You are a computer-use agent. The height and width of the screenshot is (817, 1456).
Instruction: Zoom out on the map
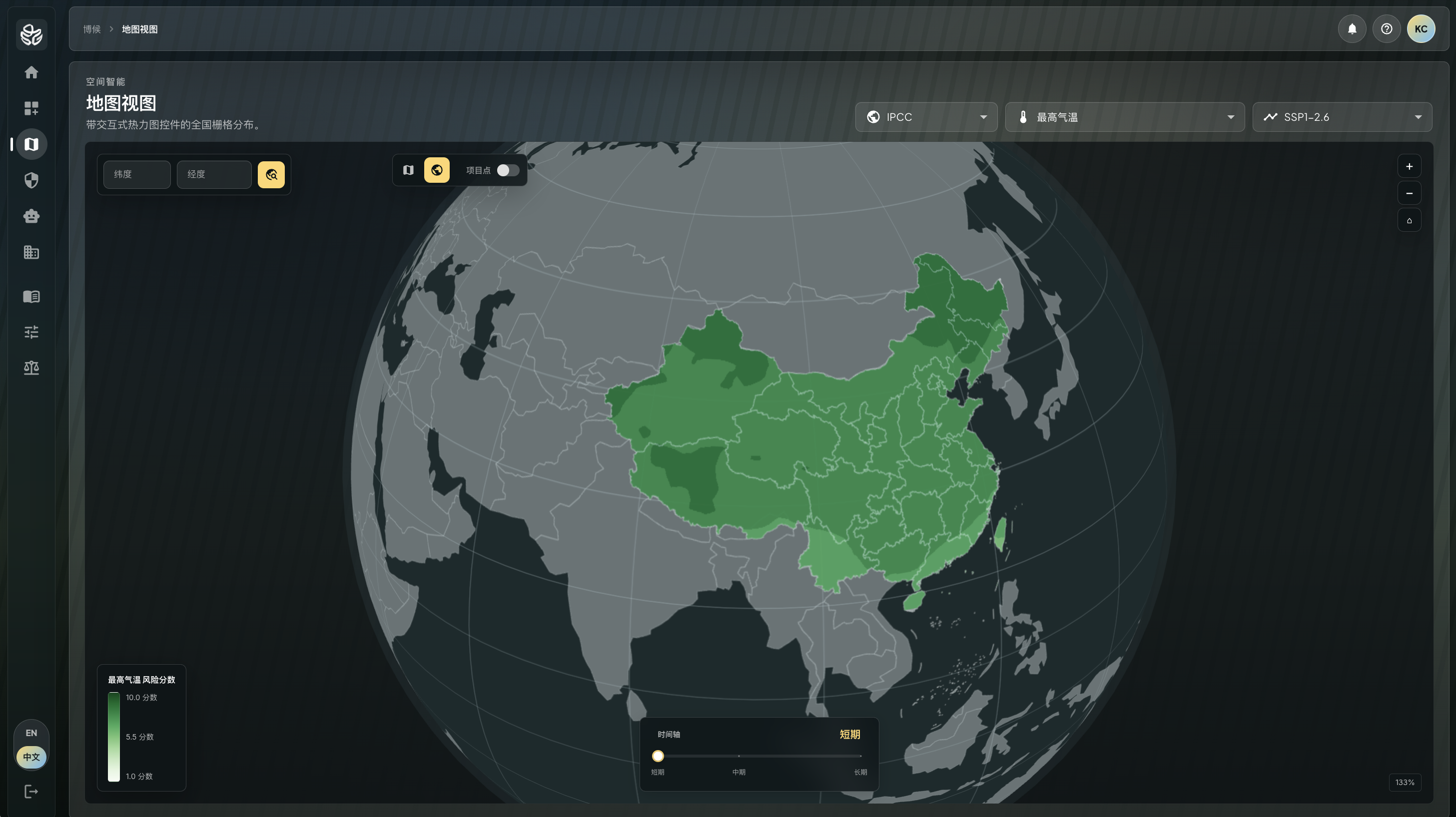(x=1409, y=193)
